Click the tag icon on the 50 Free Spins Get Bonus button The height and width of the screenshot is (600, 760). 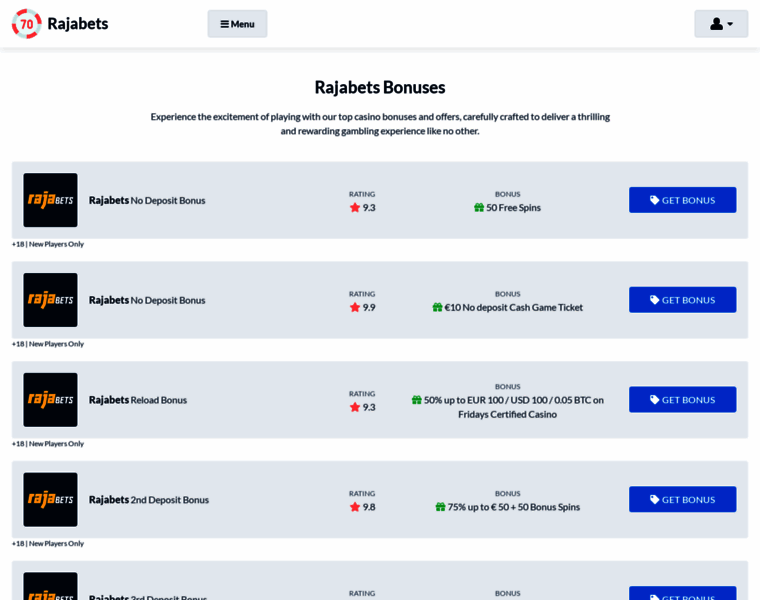tap(654, 200)
